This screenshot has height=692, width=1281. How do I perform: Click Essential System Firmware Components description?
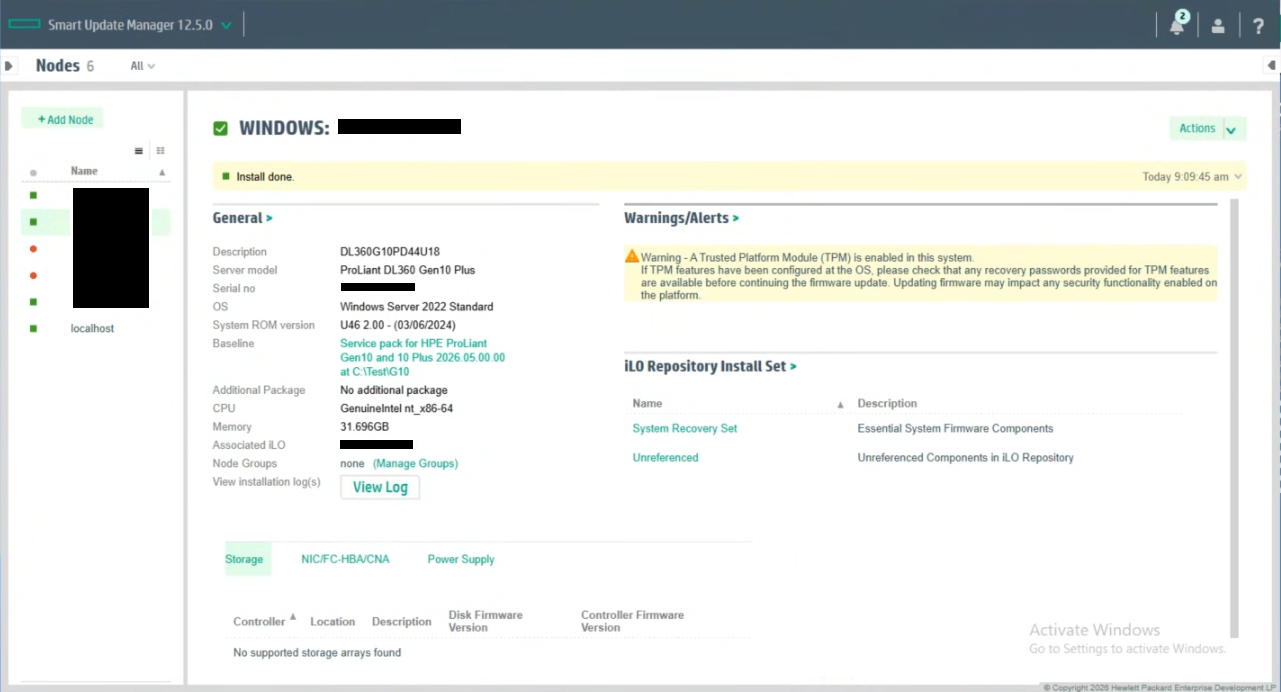point(955,428)
